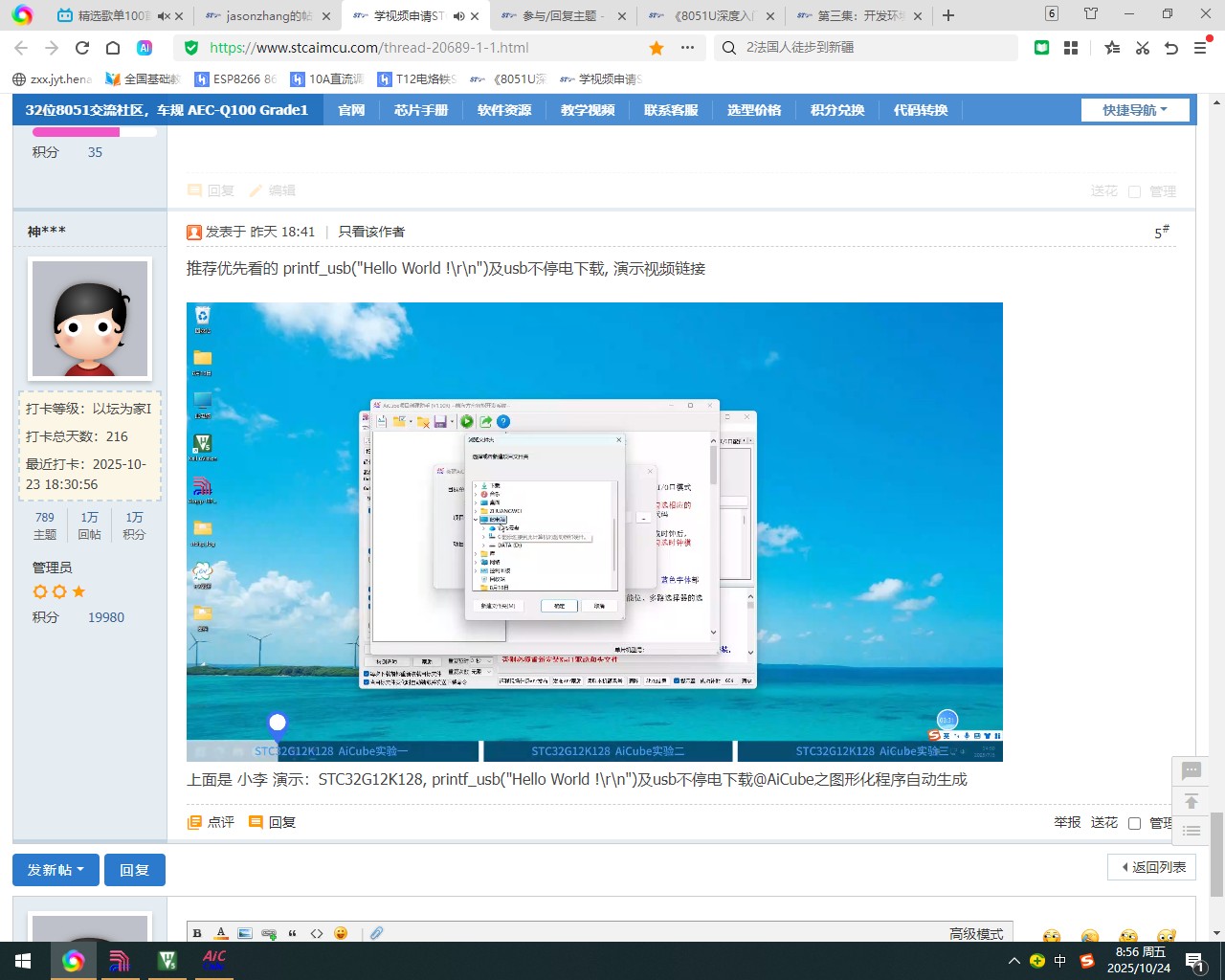Screen dimensions: 1225x980
Task: Open the STC32G12K128 AiCube实验二 video
Action: click(608, 750)
